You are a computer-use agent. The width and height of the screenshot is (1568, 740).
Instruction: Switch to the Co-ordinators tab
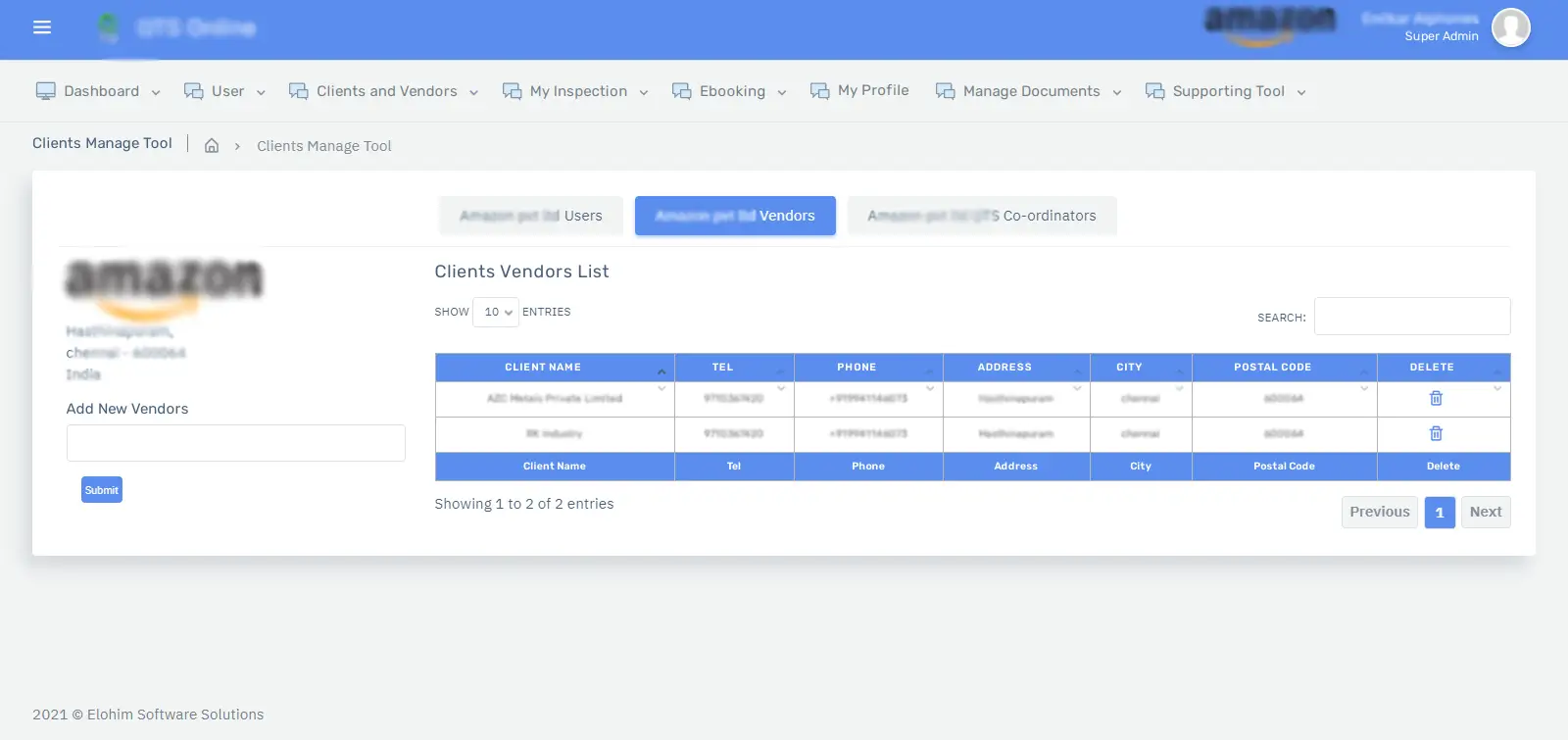click(981, 216)
